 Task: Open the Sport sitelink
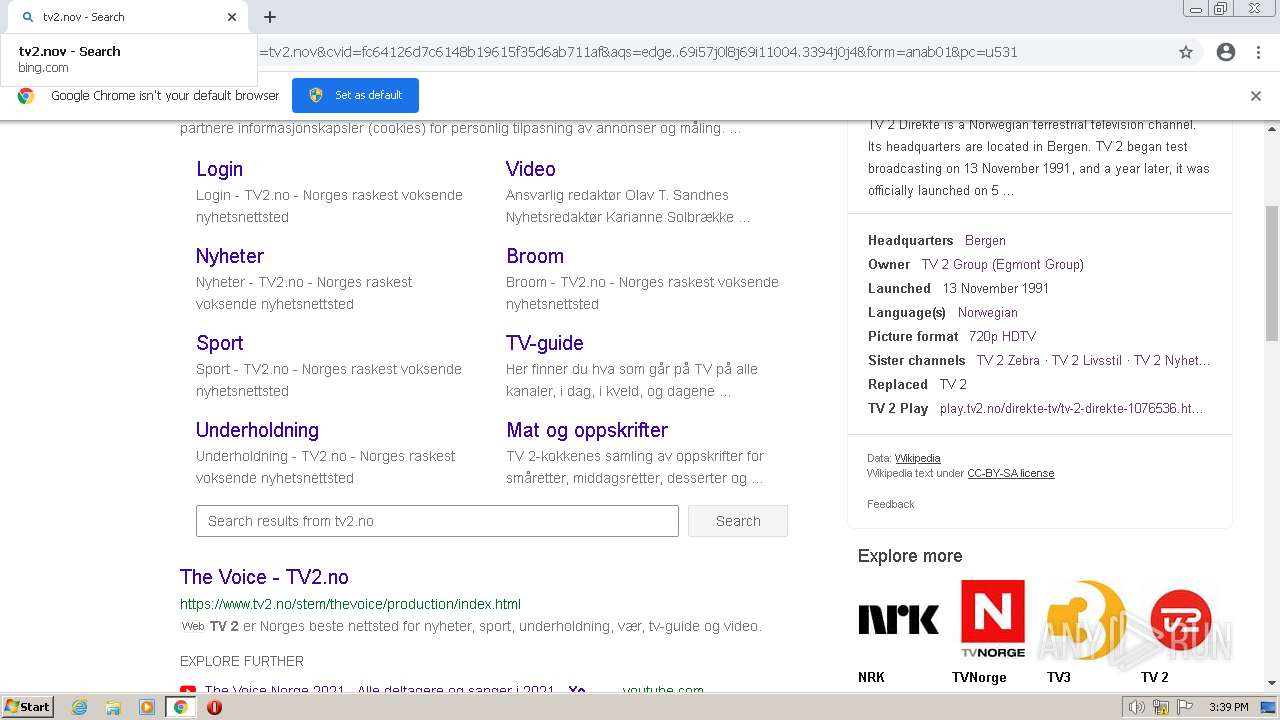219,343
